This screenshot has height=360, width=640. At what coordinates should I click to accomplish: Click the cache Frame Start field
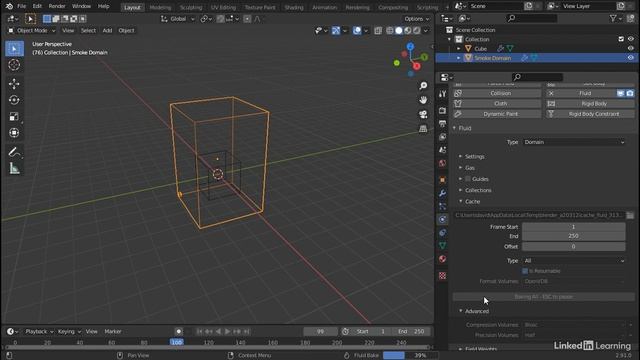(573, 227)
